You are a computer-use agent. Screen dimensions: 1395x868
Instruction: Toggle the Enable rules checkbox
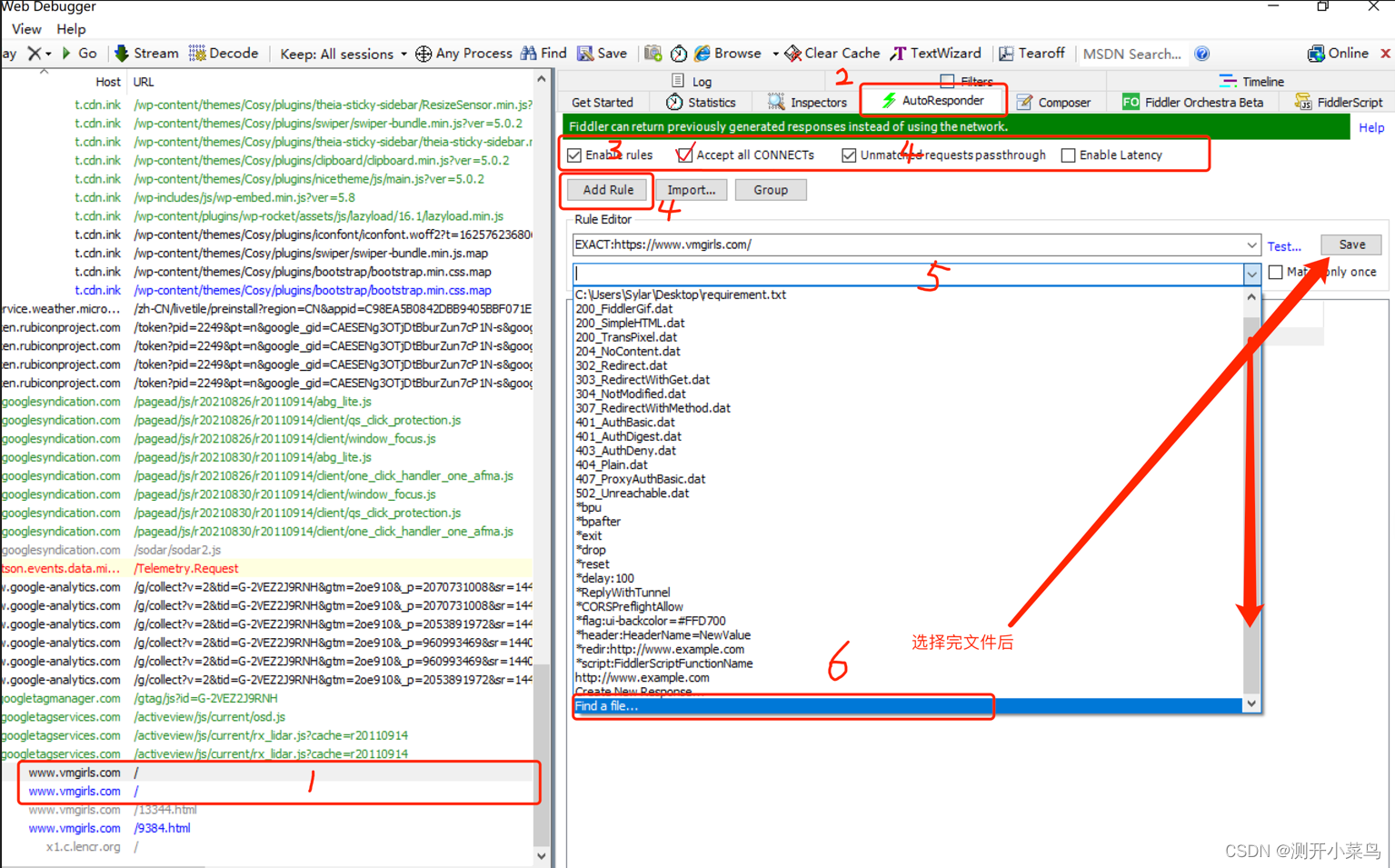pos(574,155)
